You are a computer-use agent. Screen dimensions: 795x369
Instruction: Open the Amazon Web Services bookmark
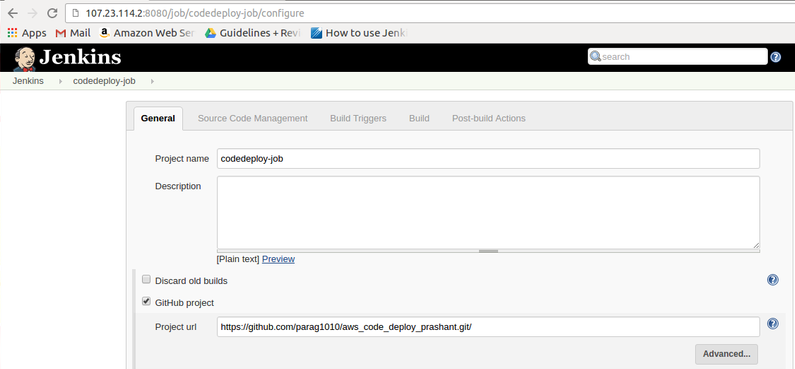click(147, 33)
